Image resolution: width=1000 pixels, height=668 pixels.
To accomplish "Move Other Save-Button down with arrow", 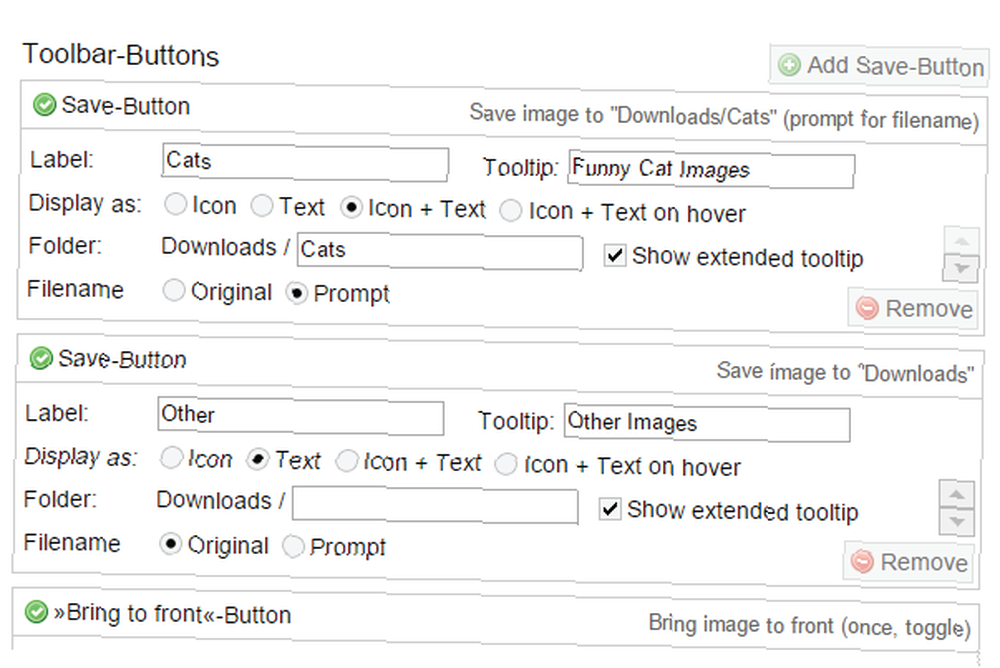I will point(956,521).
